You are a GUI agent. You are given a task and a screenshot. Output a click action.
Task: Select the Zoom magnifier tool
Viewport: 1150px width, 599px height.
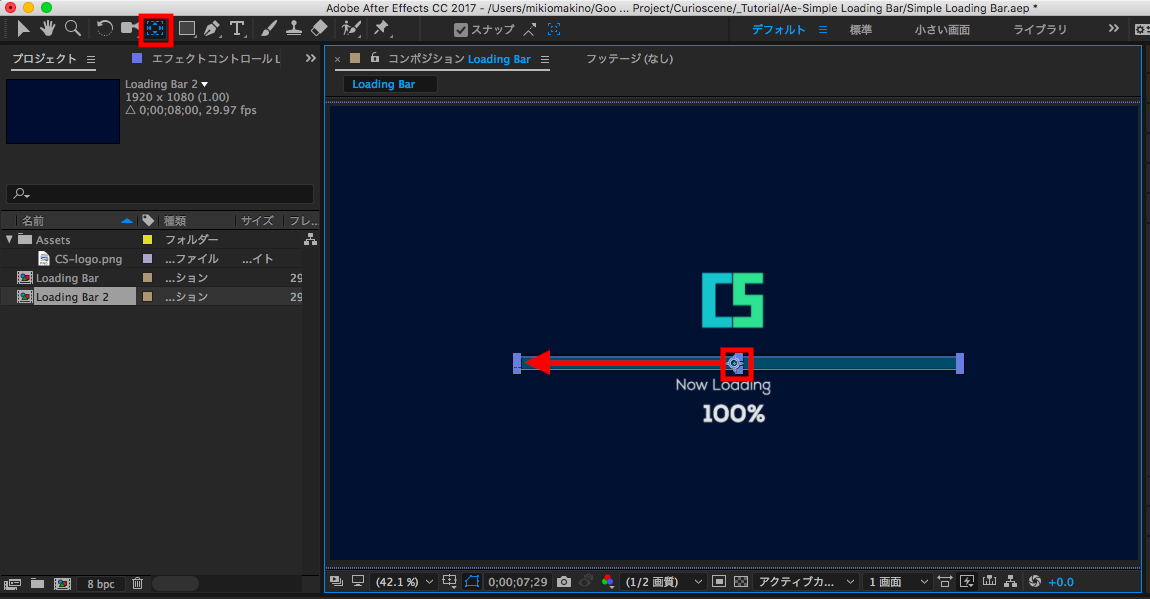coord(72,28)
